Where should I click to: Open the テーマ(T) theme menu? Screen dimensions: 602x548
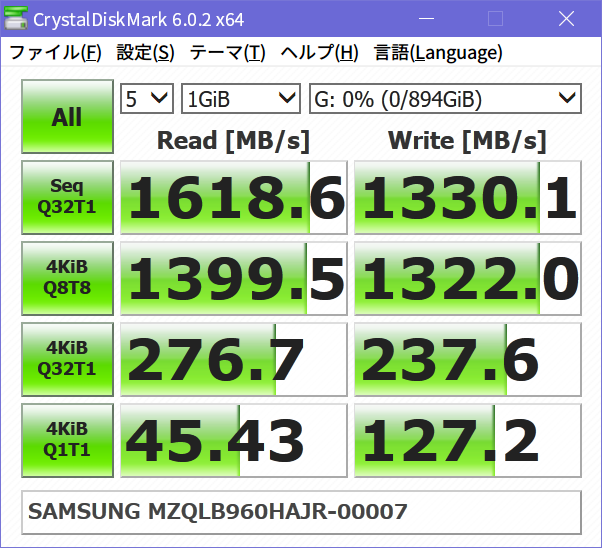(x=227, y=53)
